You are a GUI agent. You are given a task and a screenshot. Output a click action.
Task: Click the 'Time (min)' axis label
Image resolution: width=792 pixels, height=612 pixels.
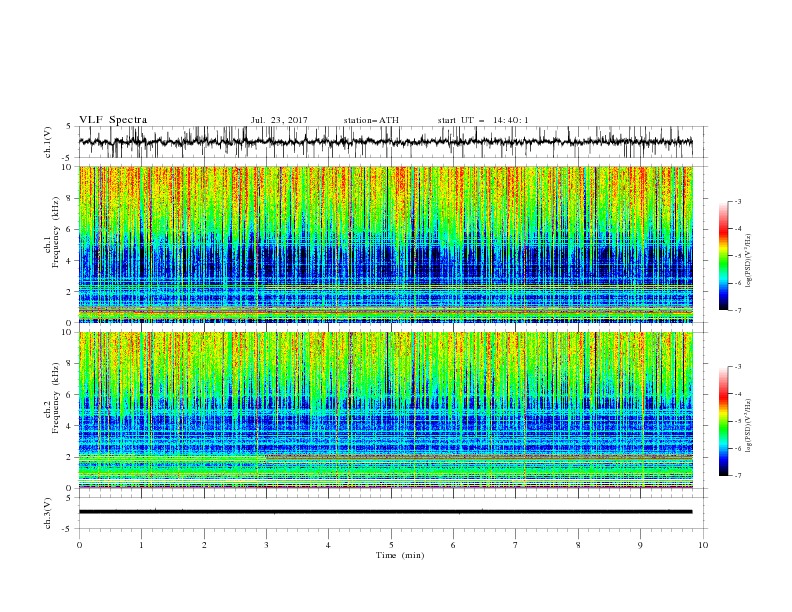(x=400, y=555)
